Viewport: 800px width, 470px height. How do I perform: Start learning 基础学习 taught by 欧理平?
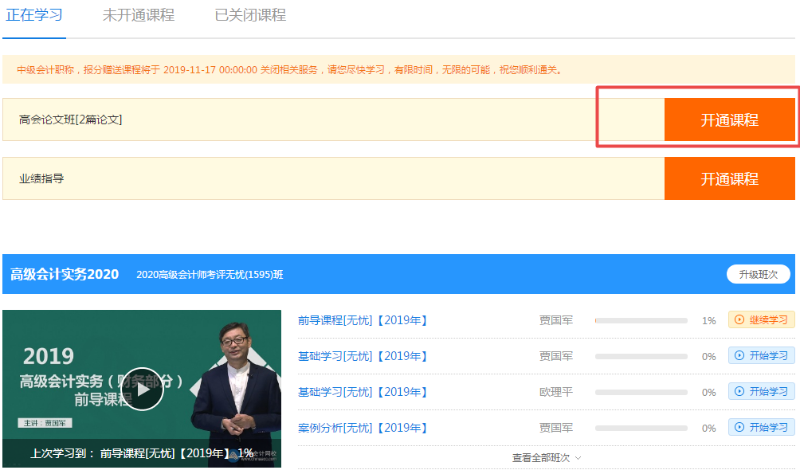point(761,391)
